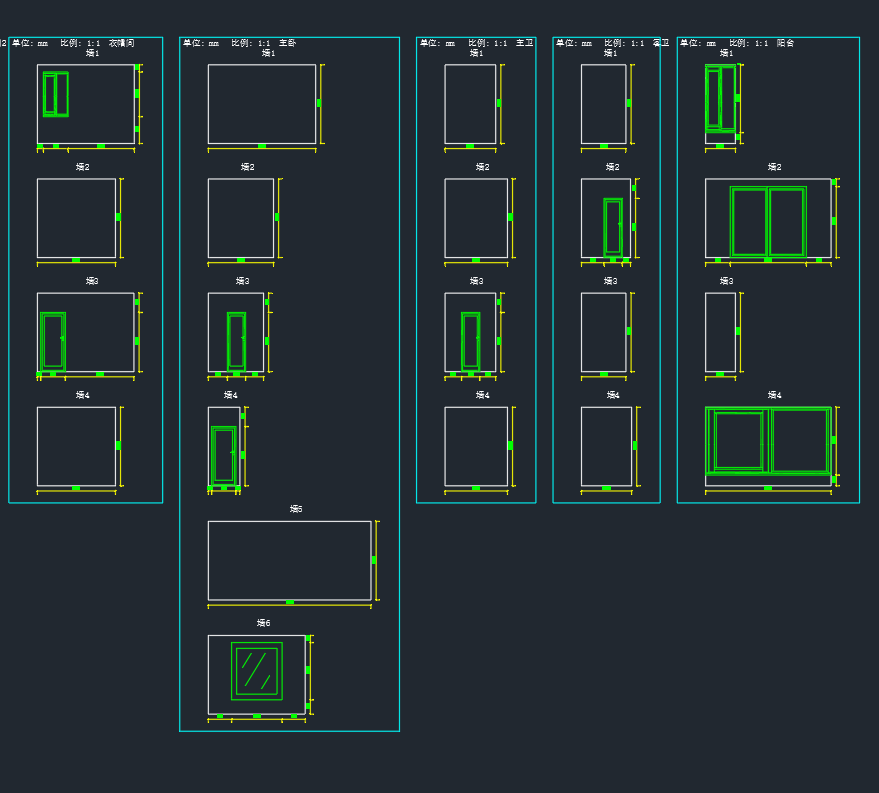Select the 主卧 header label
The height and width of the screenshot is (793, 879).
click(287, 43)
